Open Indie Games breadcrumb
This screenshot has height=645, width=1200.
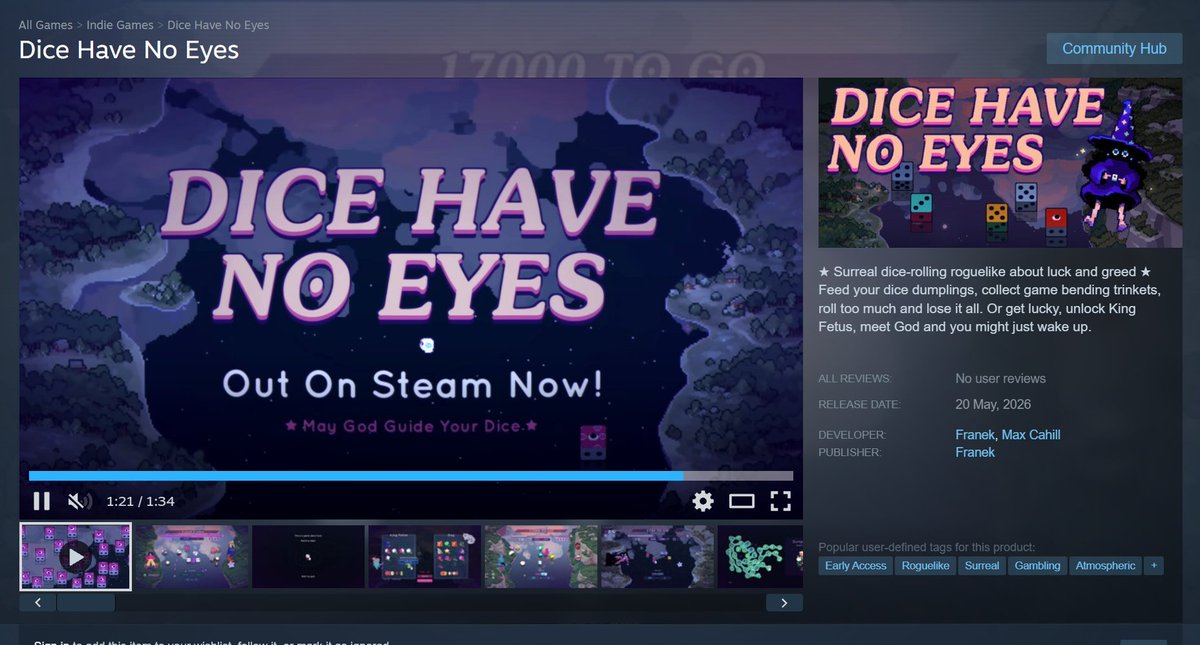[x=119, y=24]
